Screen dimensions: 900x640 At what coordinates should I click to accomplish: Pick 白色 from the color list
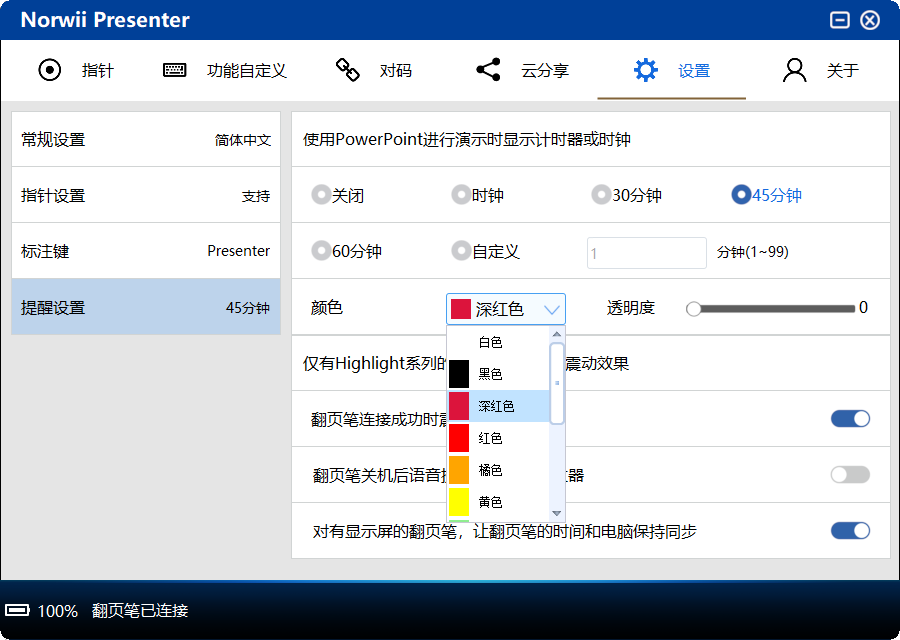498,342
